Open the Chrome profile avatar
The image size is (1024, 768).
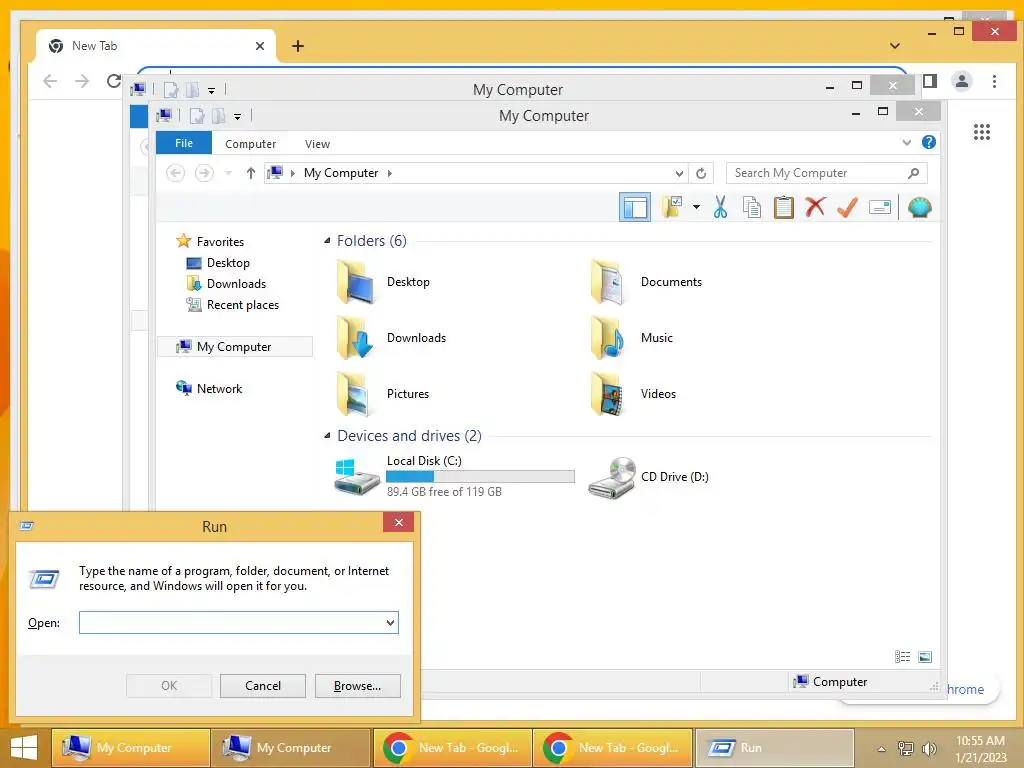click(x=961, y=81)
